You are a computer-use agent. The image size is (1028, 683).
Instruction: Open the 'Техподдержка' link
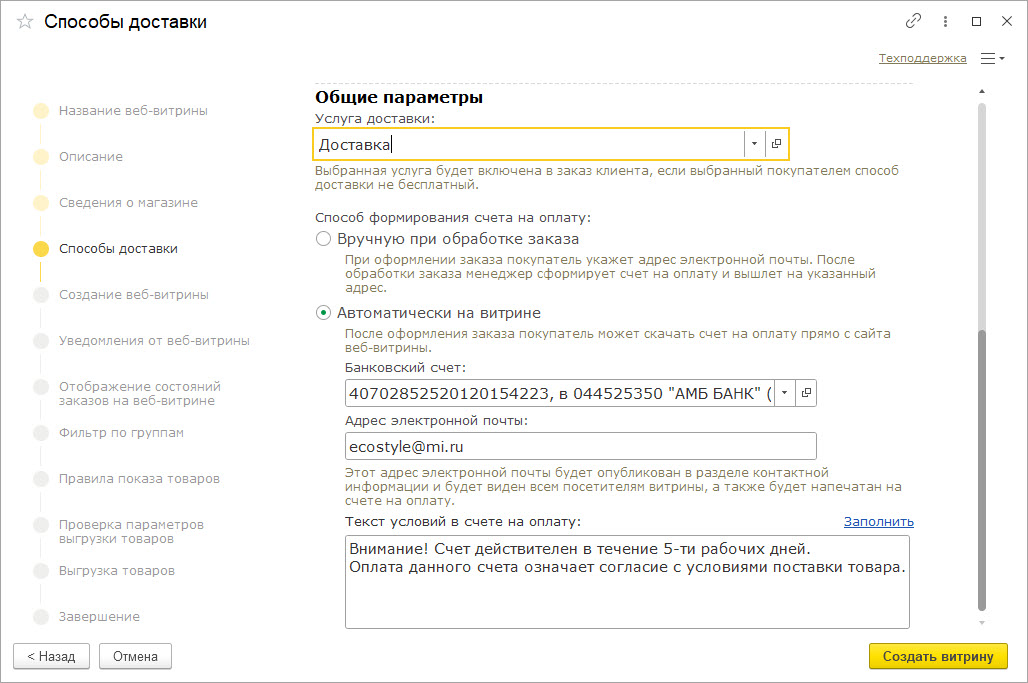tap(922, 59)
